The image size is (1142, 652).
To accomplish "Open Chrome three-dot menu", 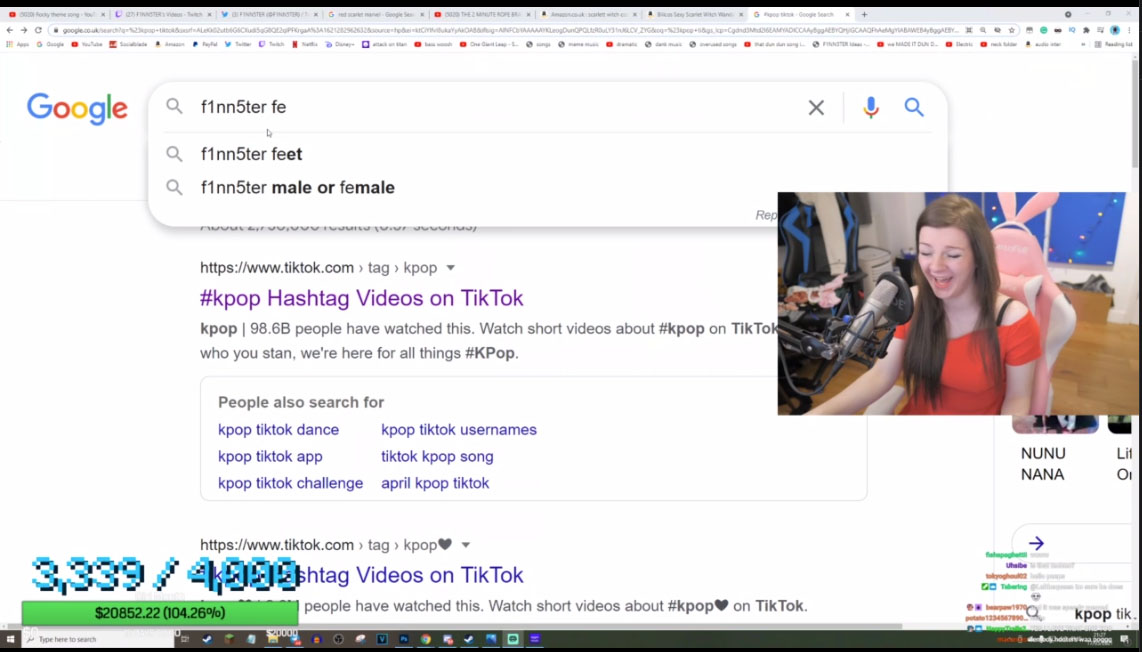I will (x=1130, y=30).
